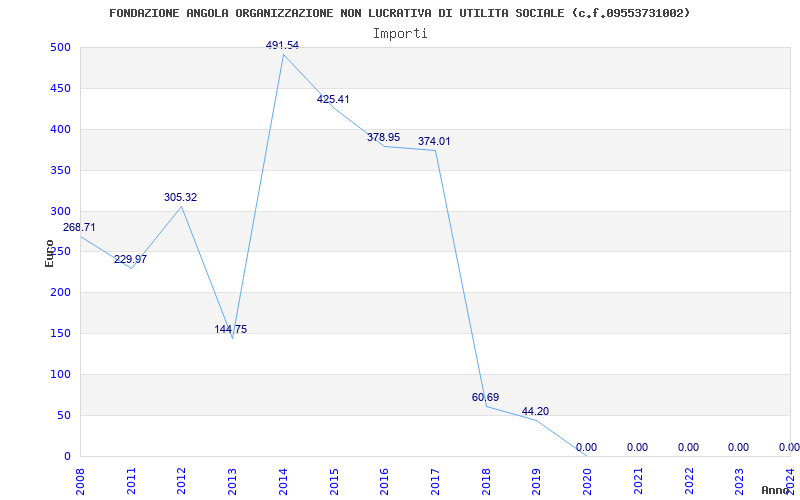Click the y-axis value 350
800x500 pixels.
click(60, 170)
